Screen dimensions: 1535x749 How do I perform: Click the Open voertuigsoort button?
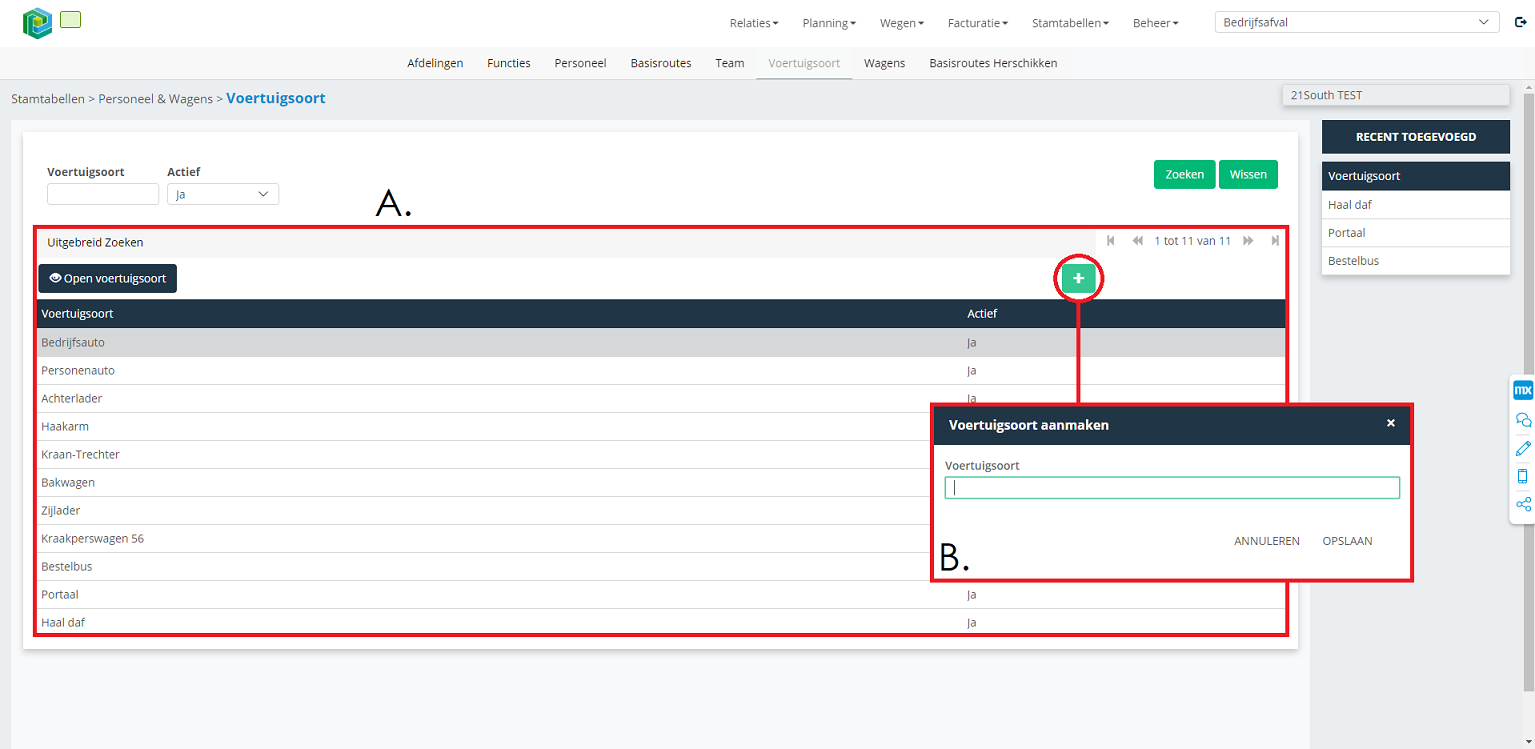[x=108, y=278]
